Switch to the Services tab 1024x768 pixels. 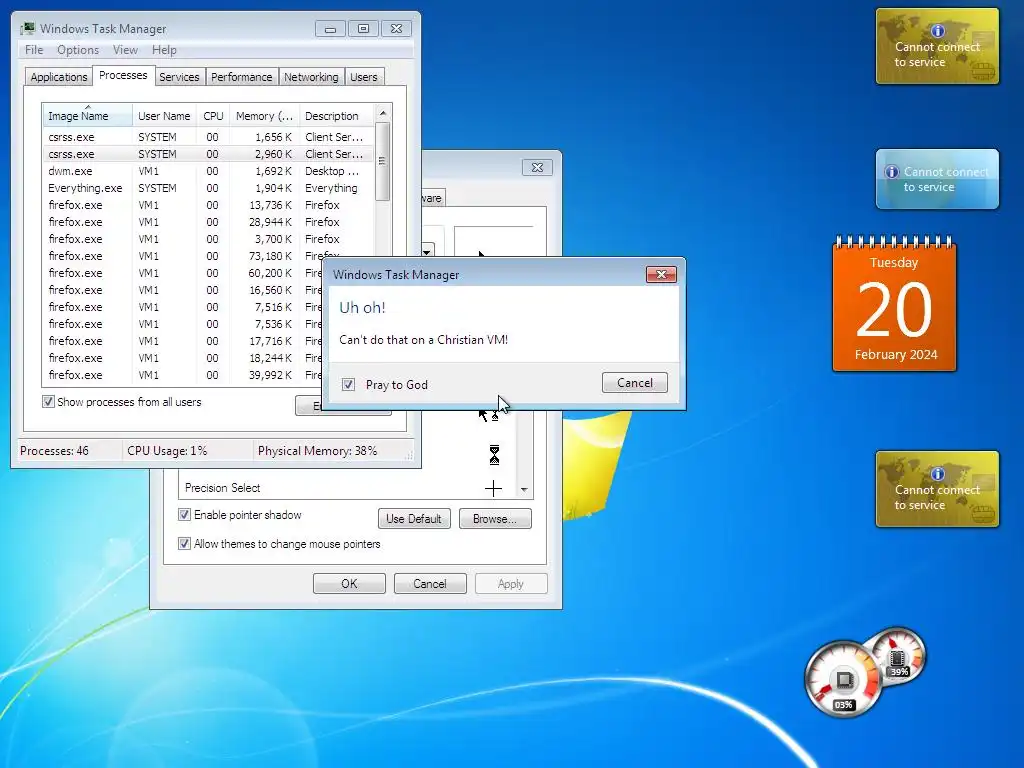[x=179, y=77]
